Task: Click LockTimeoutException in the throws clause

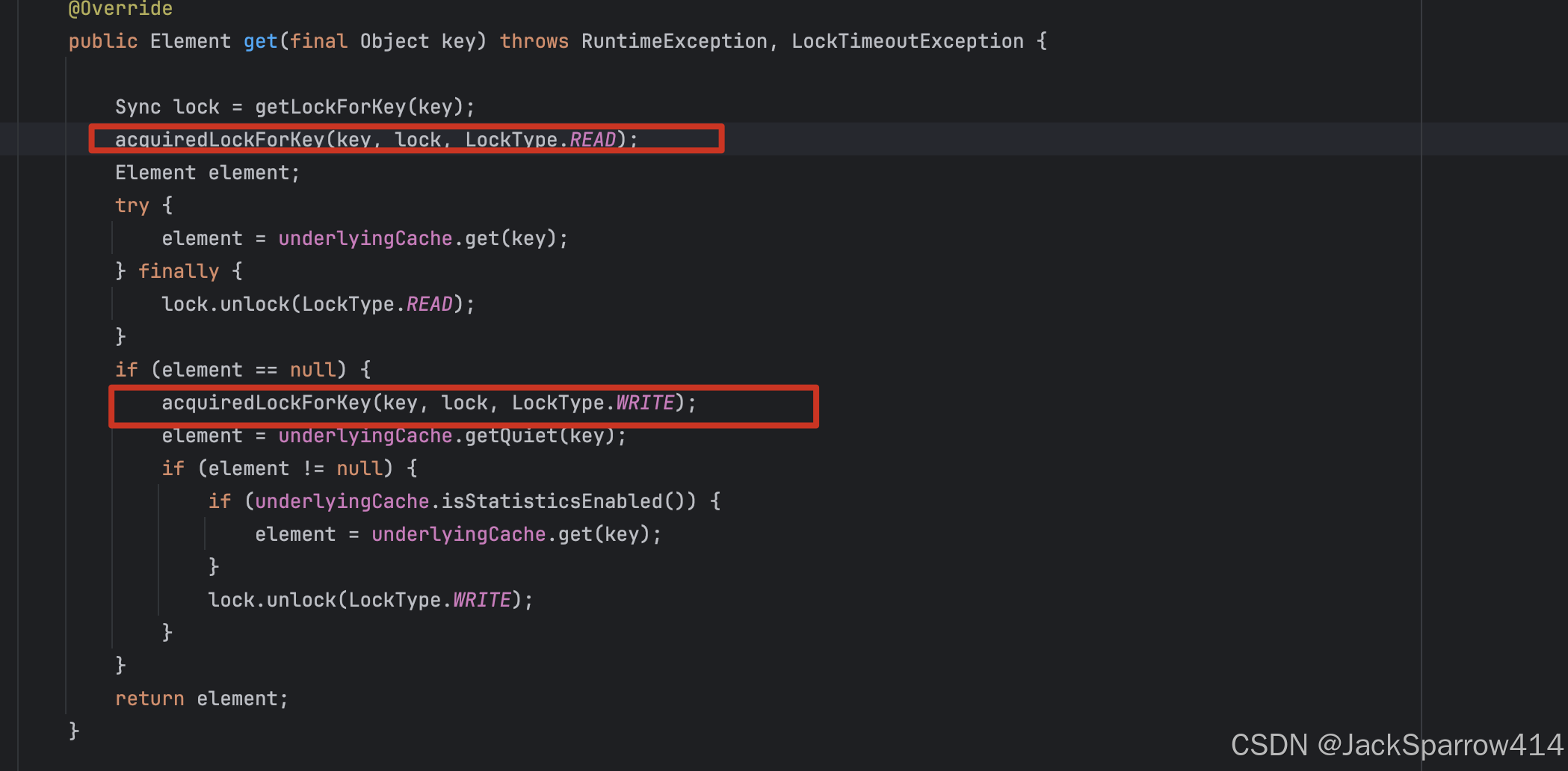Action: coord(907,41)
